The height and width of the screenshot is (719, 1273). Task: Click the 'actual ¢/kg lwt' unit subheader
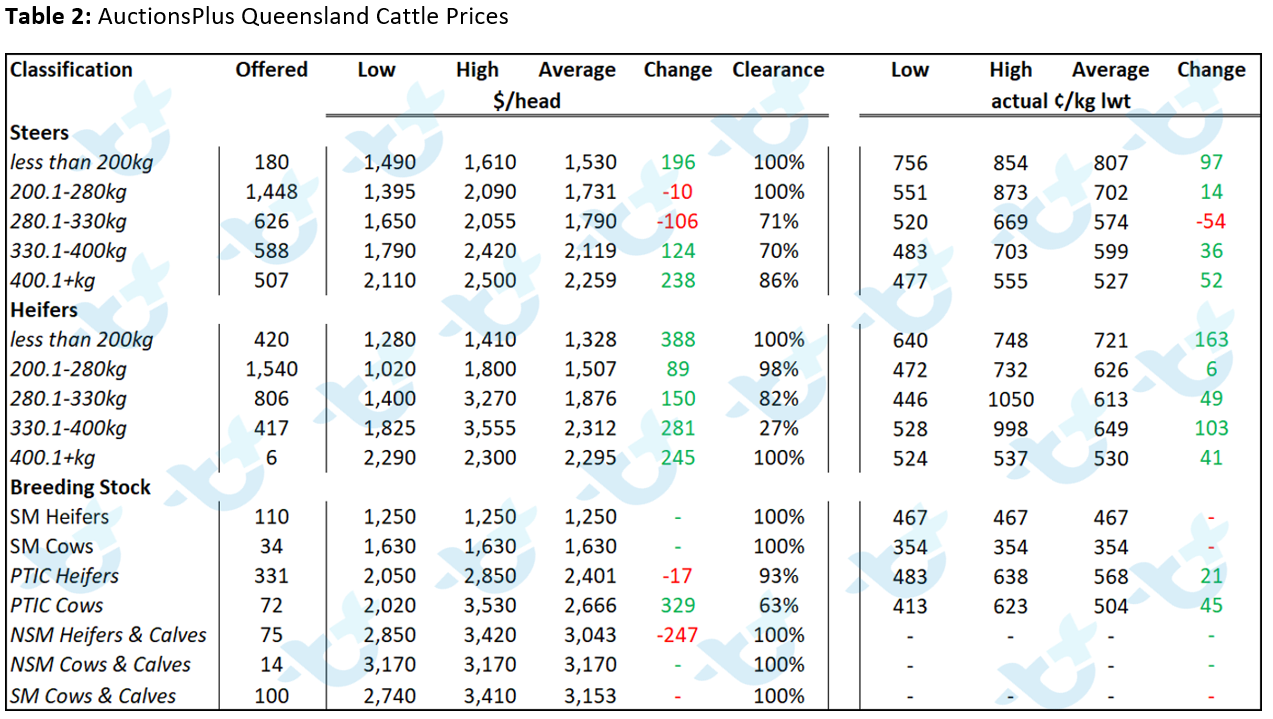tap(1062, 101)
